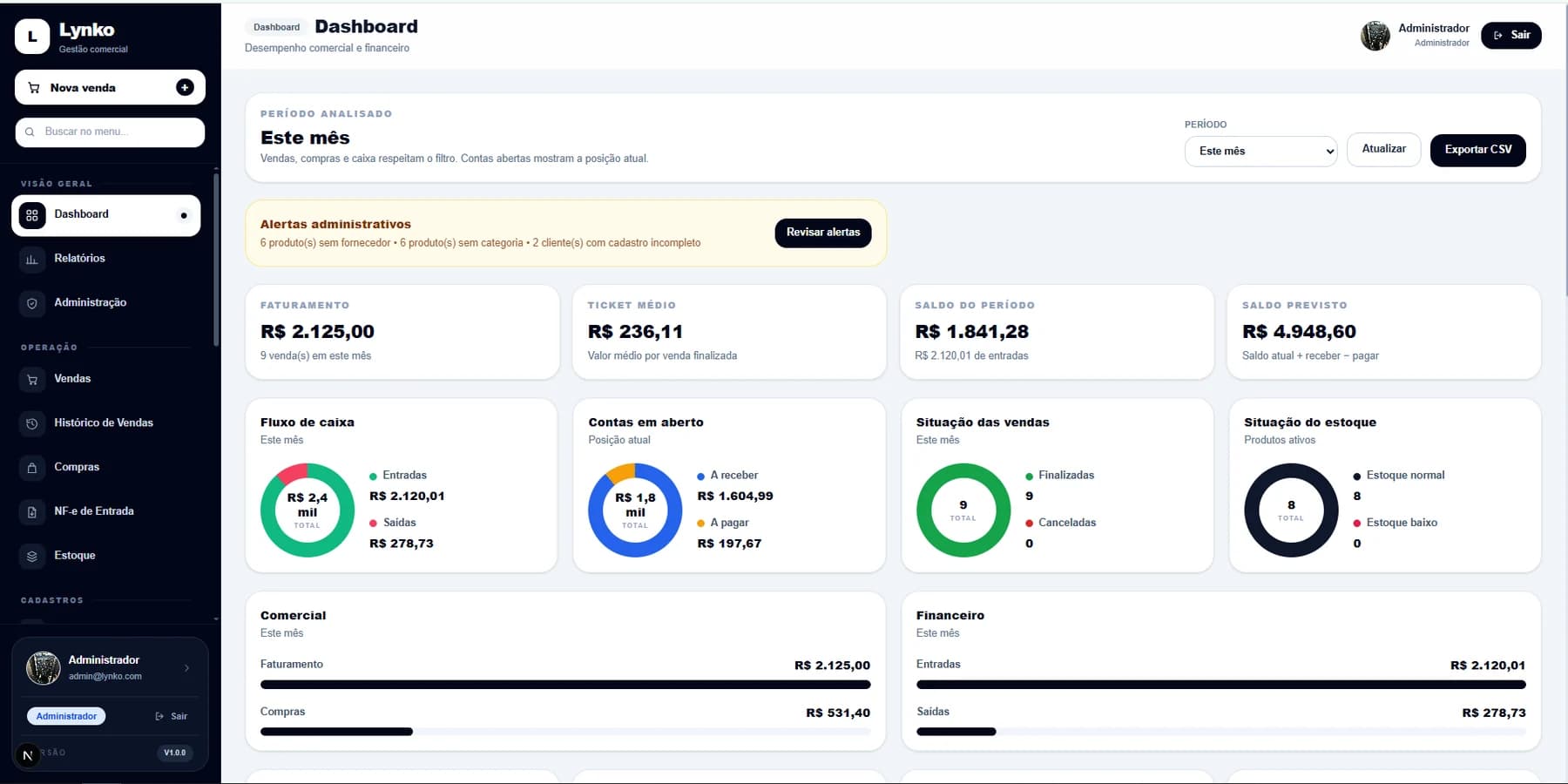Click the Next.js N badge icon
This screenshot has height=784, width=1568.
click(x=28, y=755)
